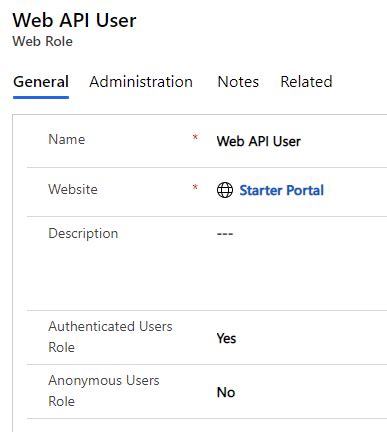The image size is (387, 432).
Task: Toggle Anonymous Users Role value No
Action: (x=226, y=392)
